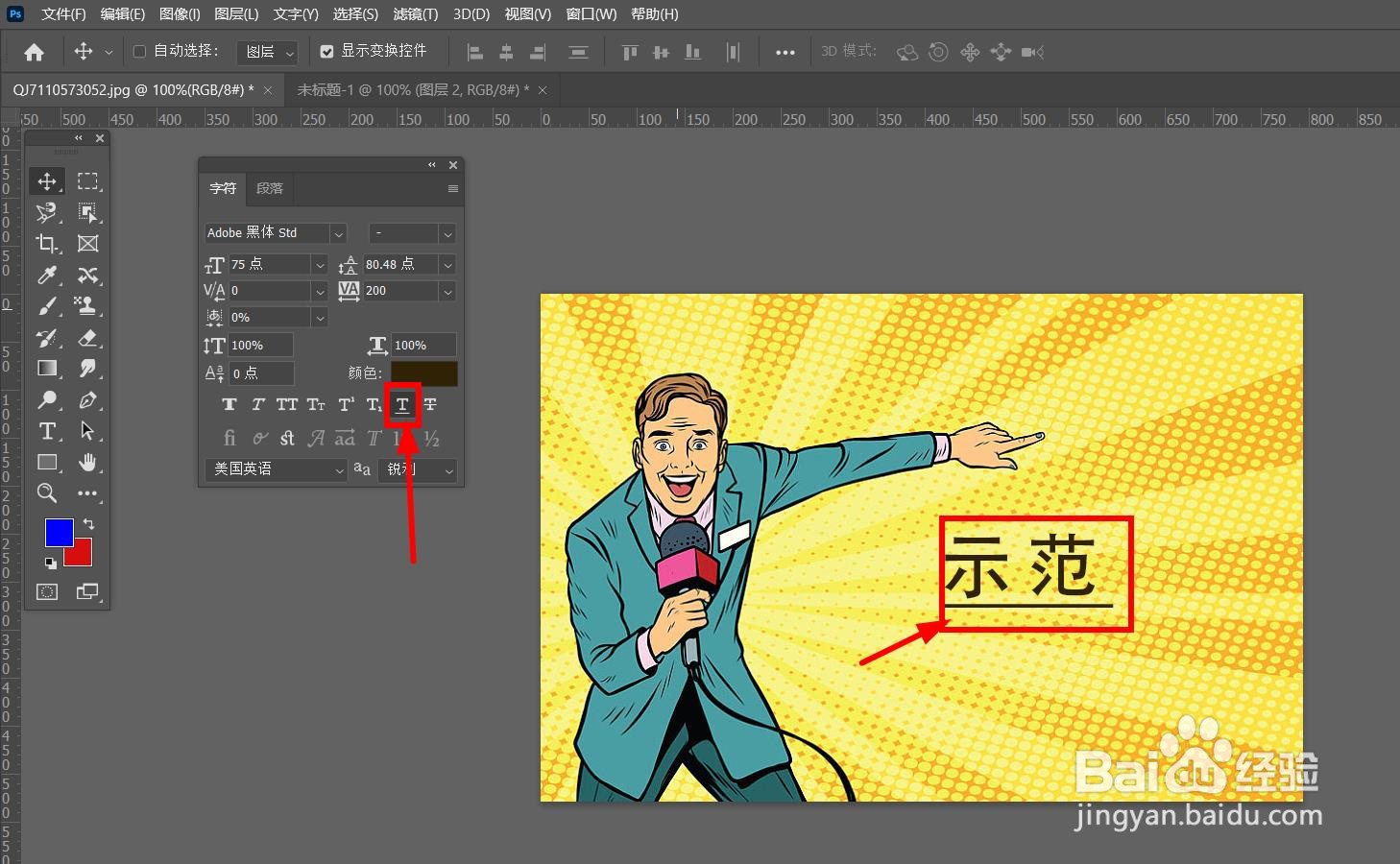Select the Zoom tool
1400x864 pixels.
[46, 493]
